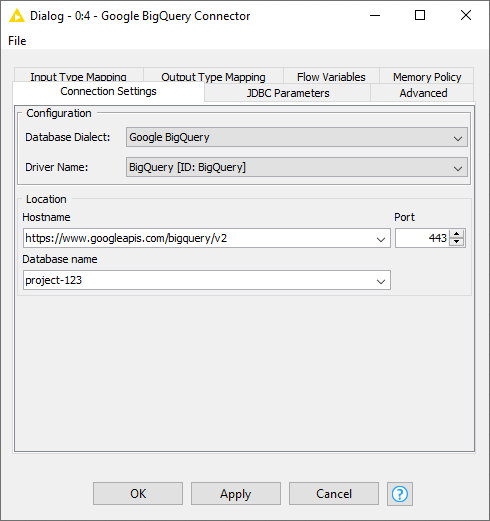Click the Port label text
The image size is (490, 521).
[x=404, y=217]
